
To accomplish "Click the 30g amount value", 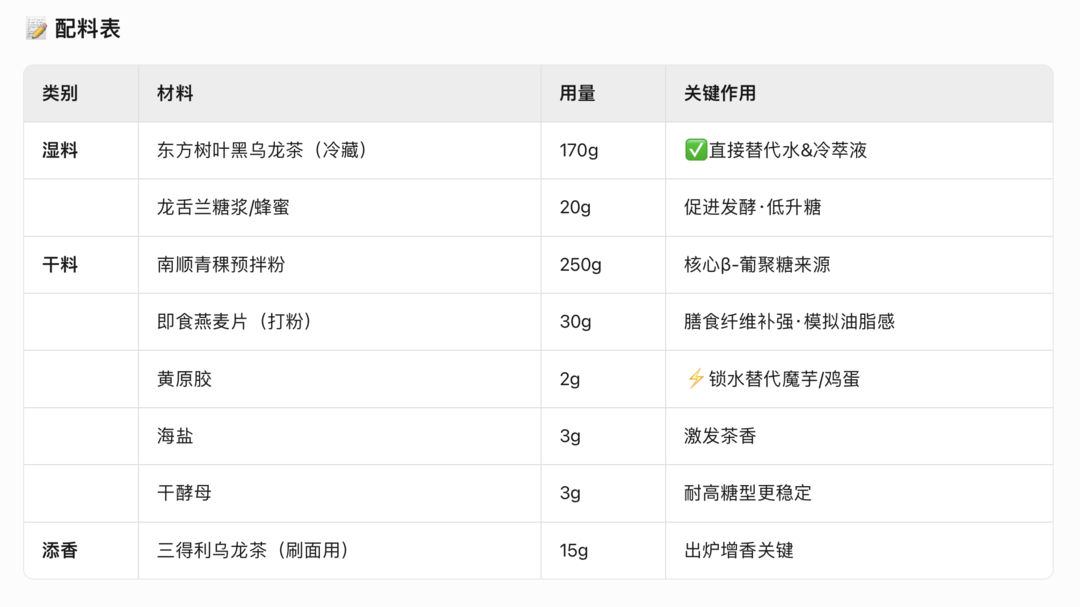I will click(575, 322).
